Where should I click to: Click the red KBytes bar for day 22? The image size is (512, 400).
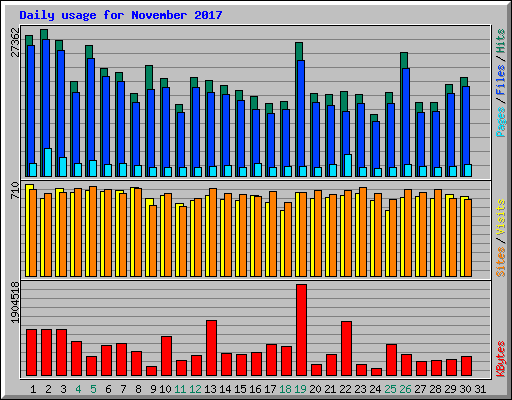346,349
